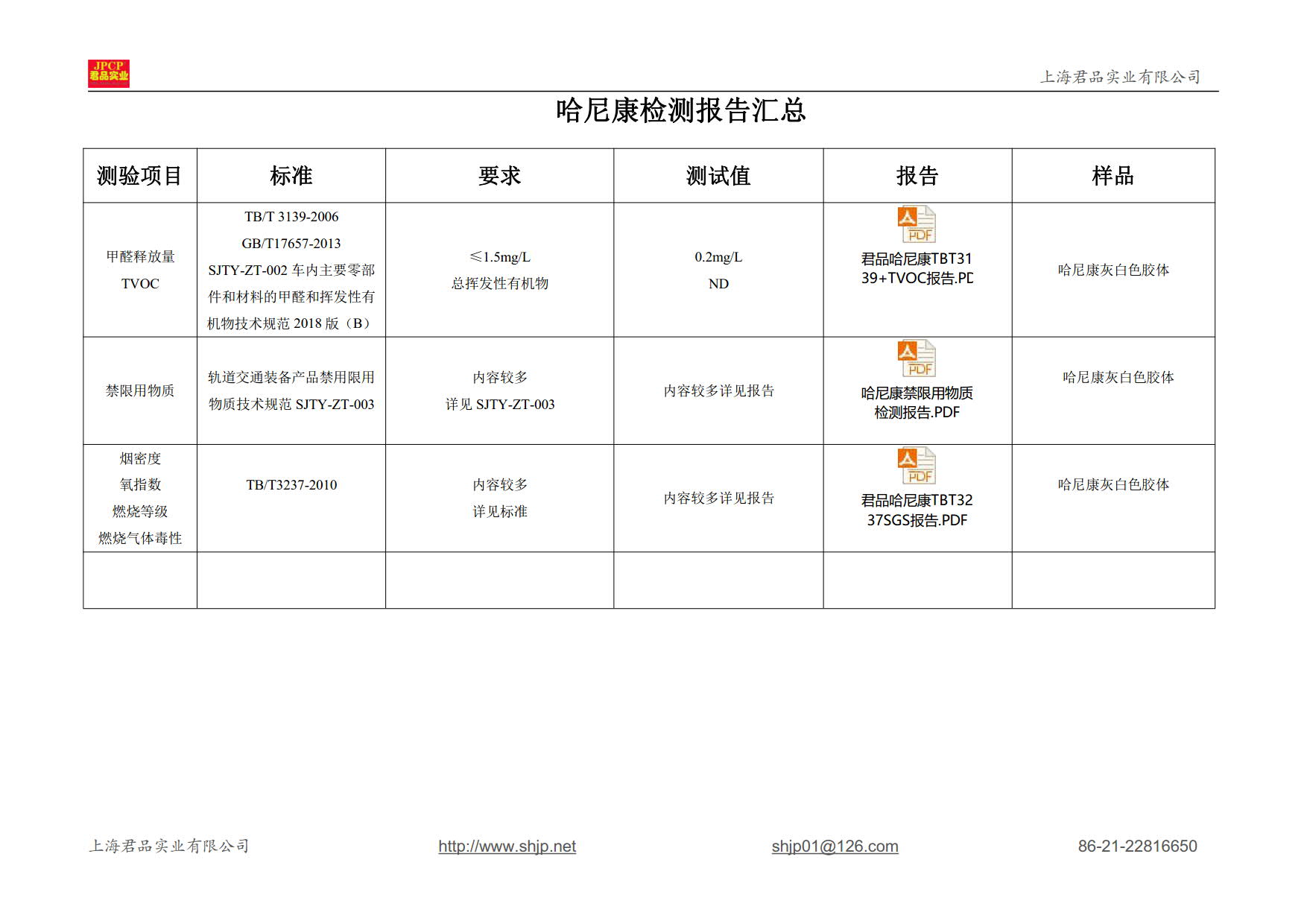Click the TVOC text in first row
1307x924 pixels.
pyautogui.click(x=140, y=284)
